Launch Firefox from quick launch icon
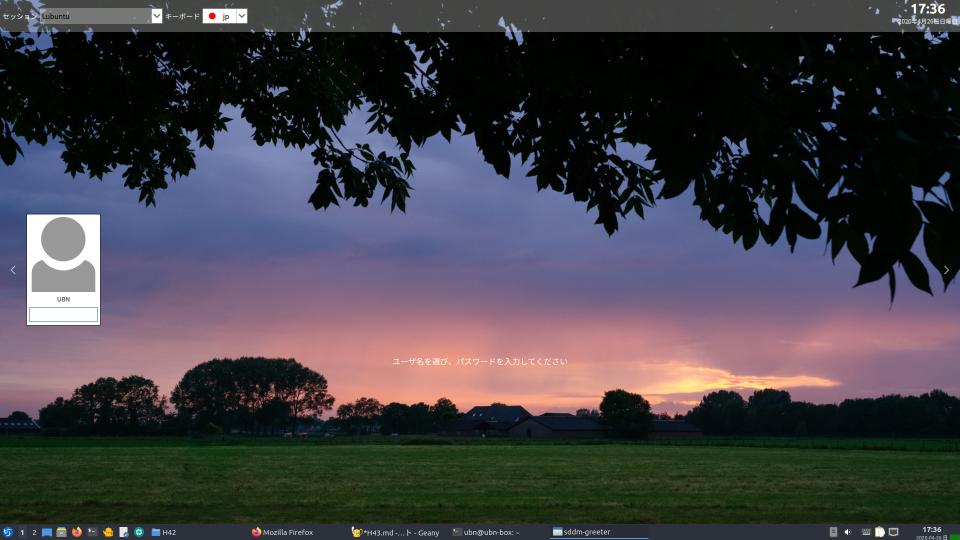The height and width of the screenshot is (540, 960). click(77, 532)
